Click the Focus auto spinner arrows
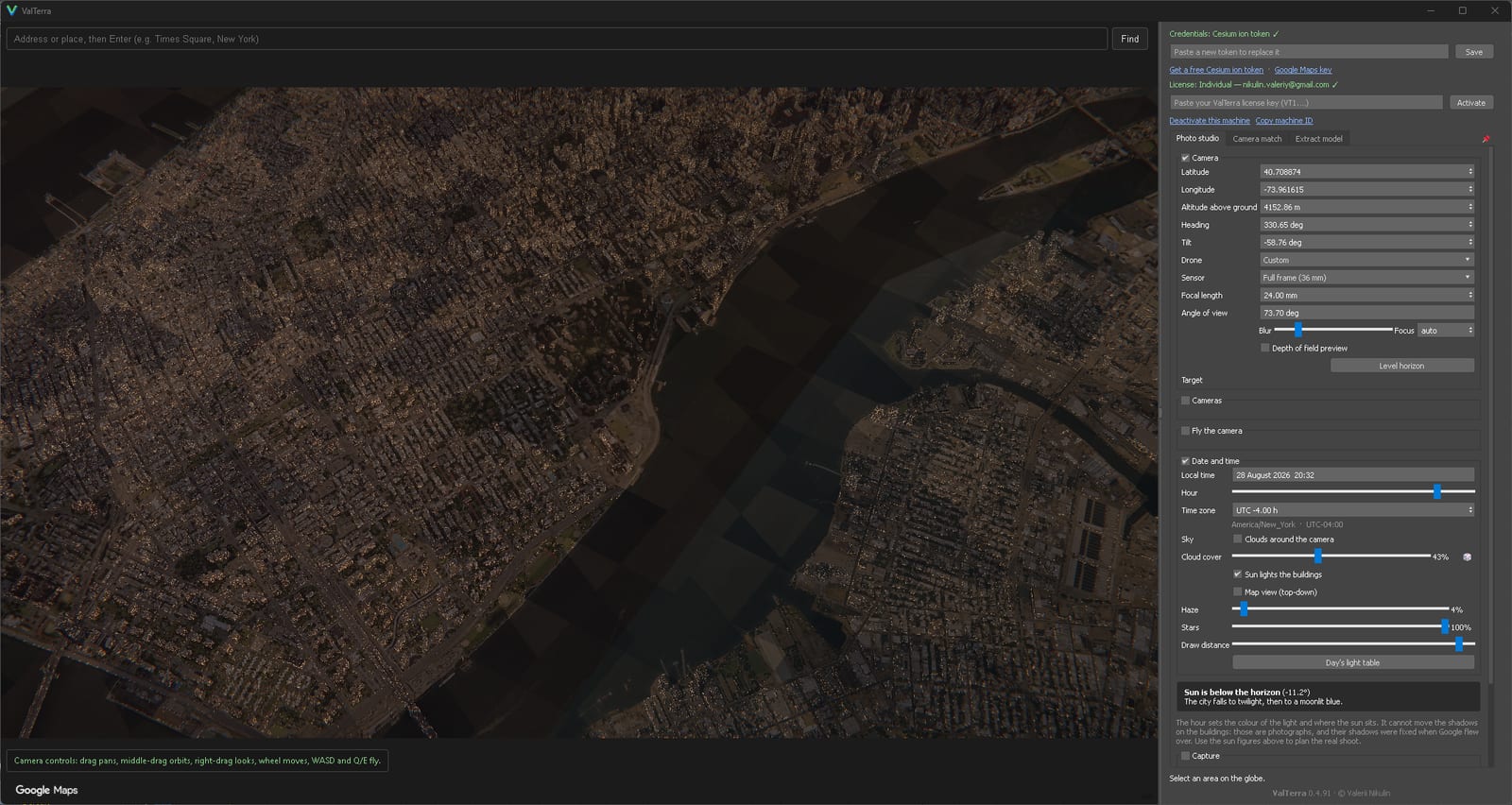1512x805 pixels. click(x=1470, y=331)
